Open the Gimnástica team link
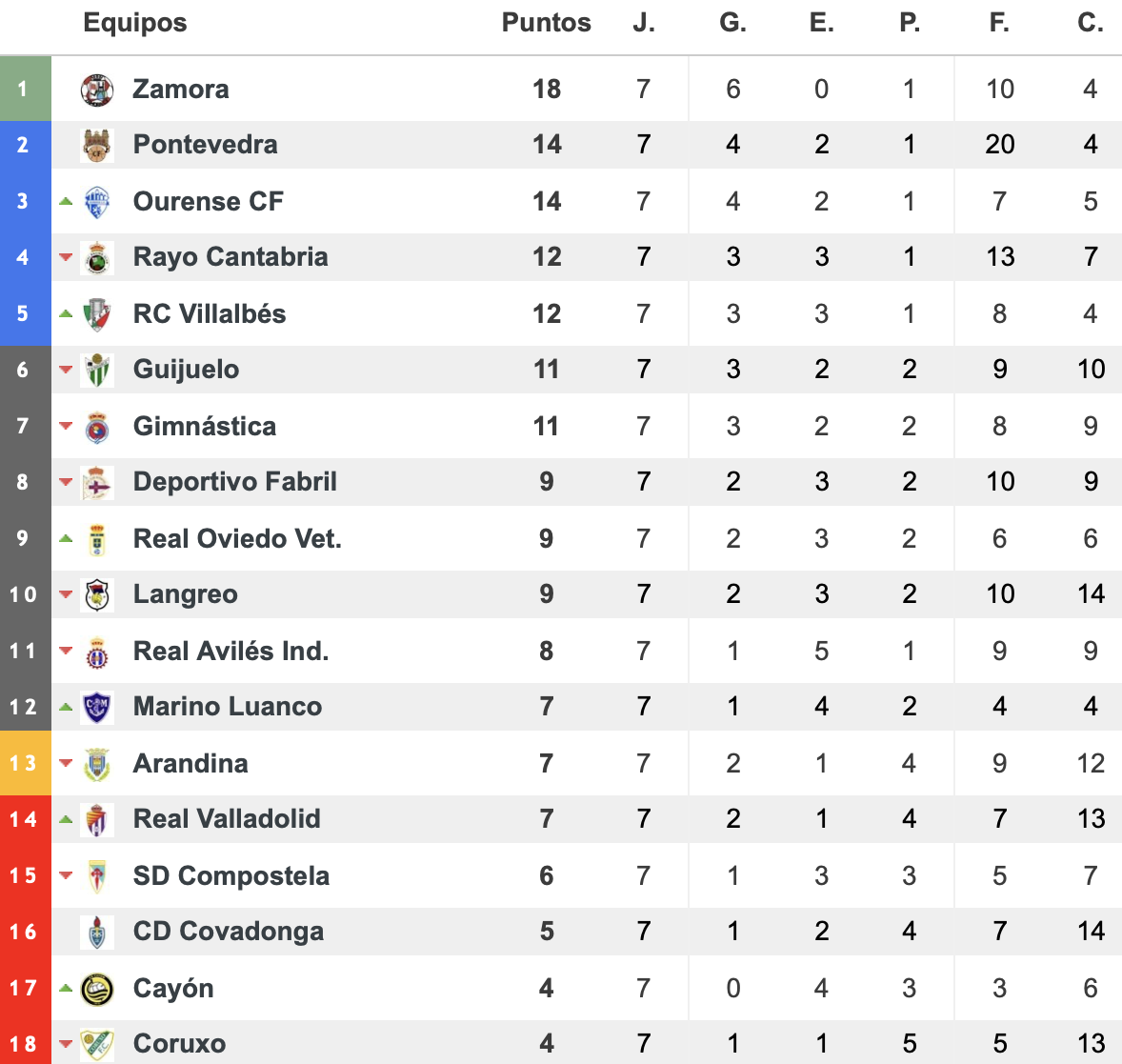Image resolution: width=1122 pixels, height=1064 pixels. (205, 427)
